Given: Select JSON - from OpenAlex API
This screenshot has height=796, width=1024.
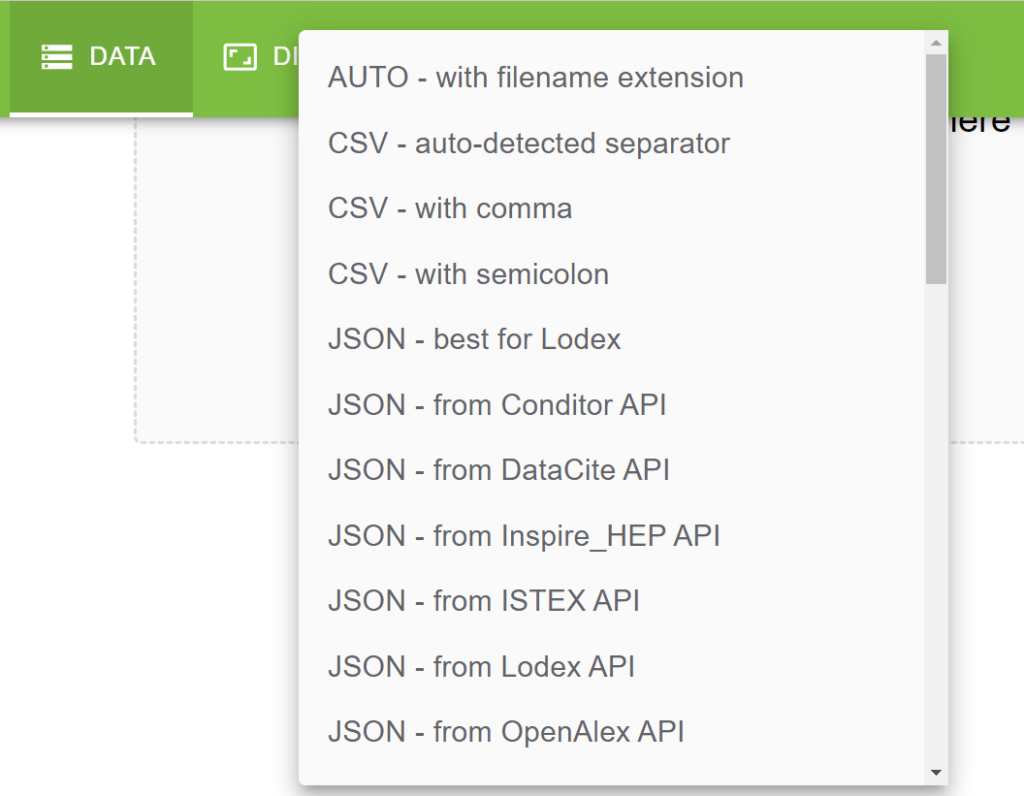Looking at the screenshot, I should [x=611, y=732].
